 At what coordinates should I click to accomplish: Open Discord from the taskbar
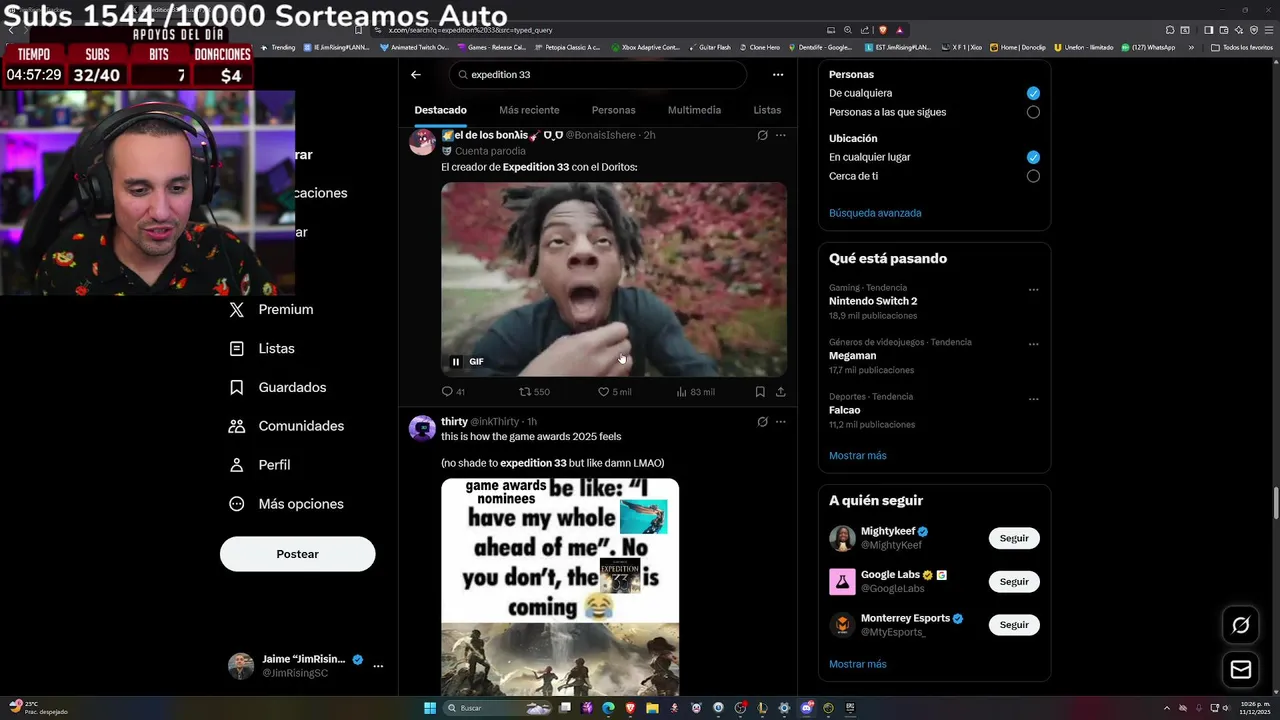pyautogui.click(x=806, y=708)
